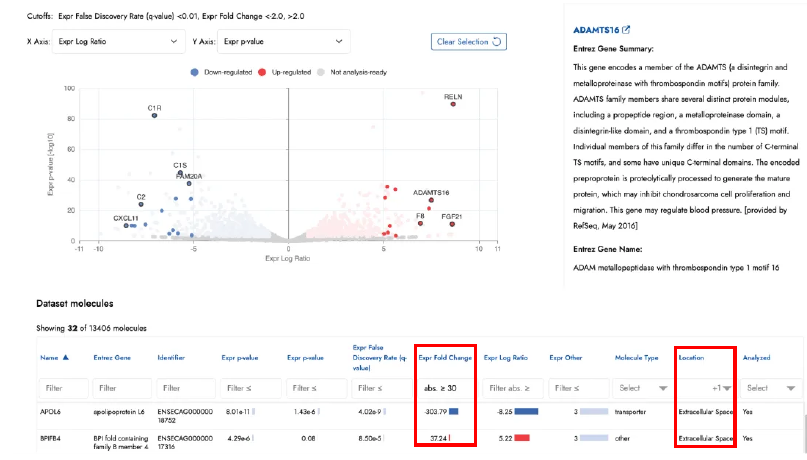807x460 pixels.
Task: Click the F8 gene data point
Action: pos(421,223)
